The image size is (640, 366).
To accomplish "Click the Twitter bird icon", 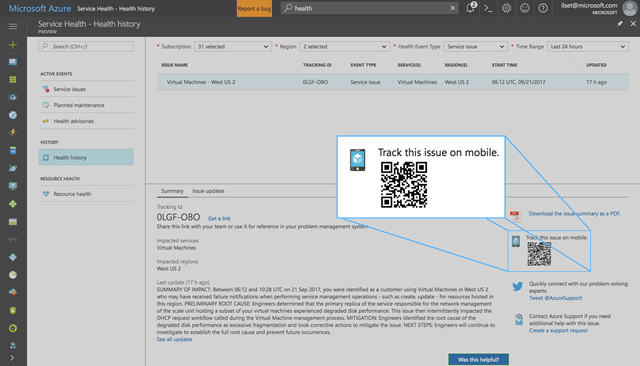I will click(518, 286).
